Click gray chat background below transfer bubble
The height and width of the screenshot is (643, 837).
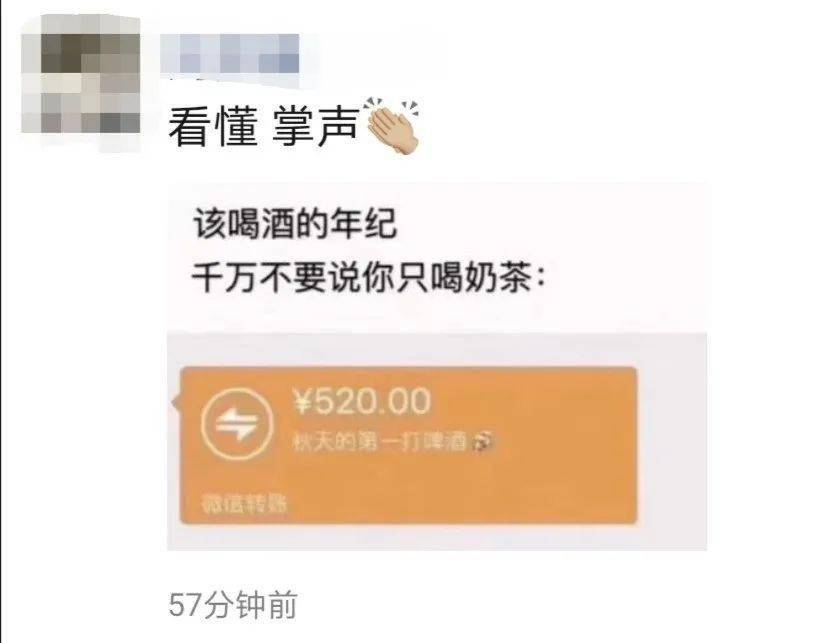437,537
